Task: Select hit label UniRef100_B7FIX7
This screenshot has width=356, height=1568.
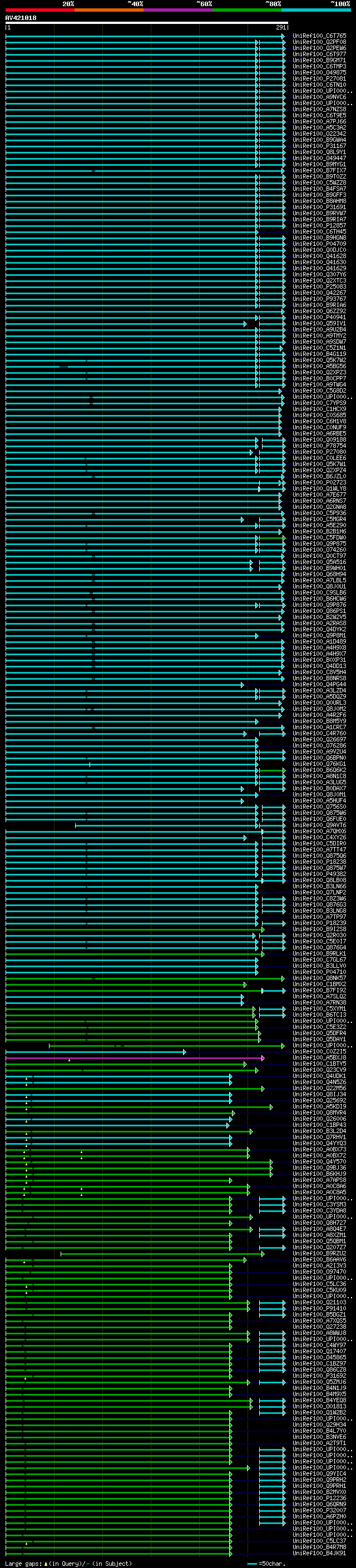Action: [319, 170]
